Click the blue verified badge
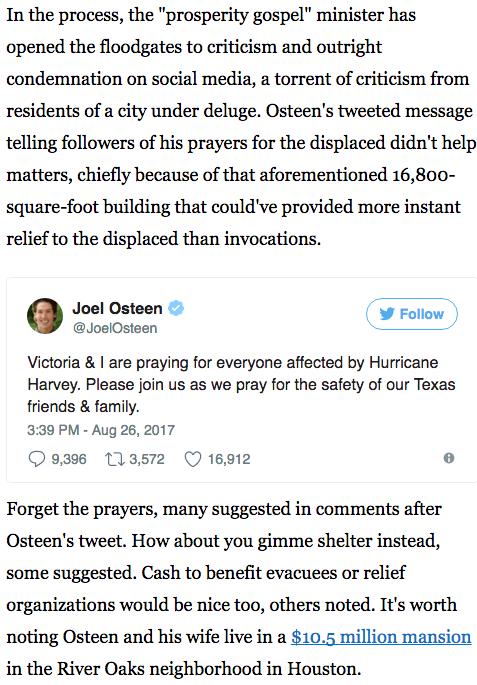This screenshot has width=477, height=685. point(176,308)
